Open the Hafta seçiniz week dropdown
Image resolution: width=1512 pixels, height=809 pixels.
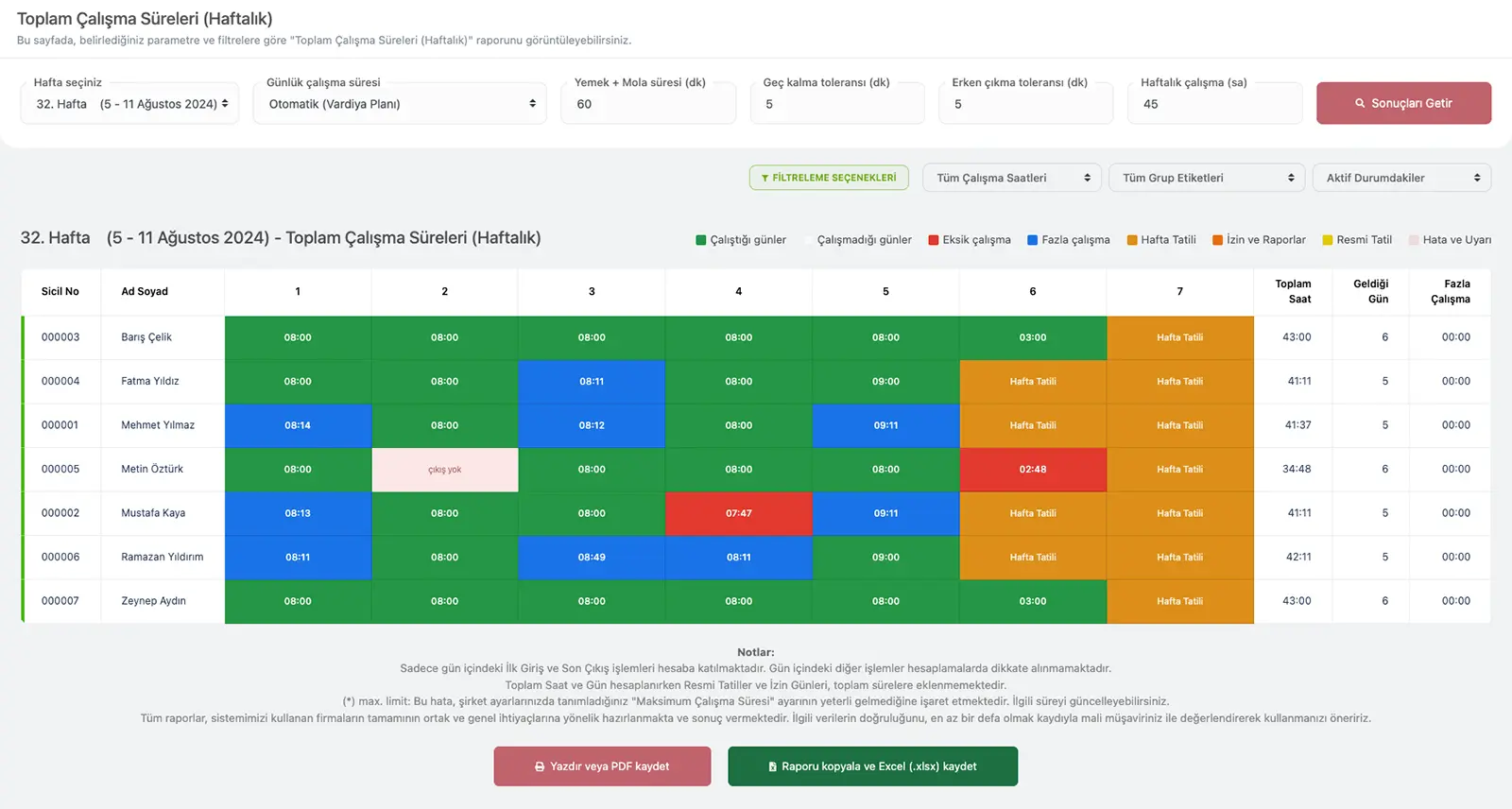[x=130, y=104]
